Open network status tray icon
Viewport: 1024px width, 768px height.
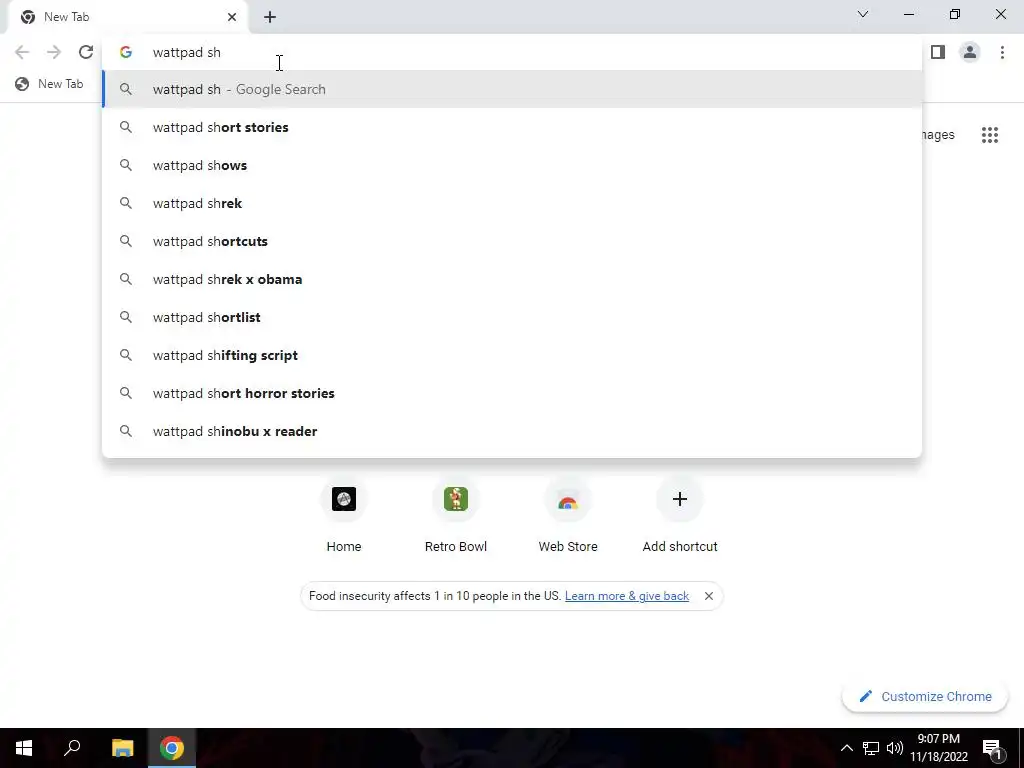[871, 748]
